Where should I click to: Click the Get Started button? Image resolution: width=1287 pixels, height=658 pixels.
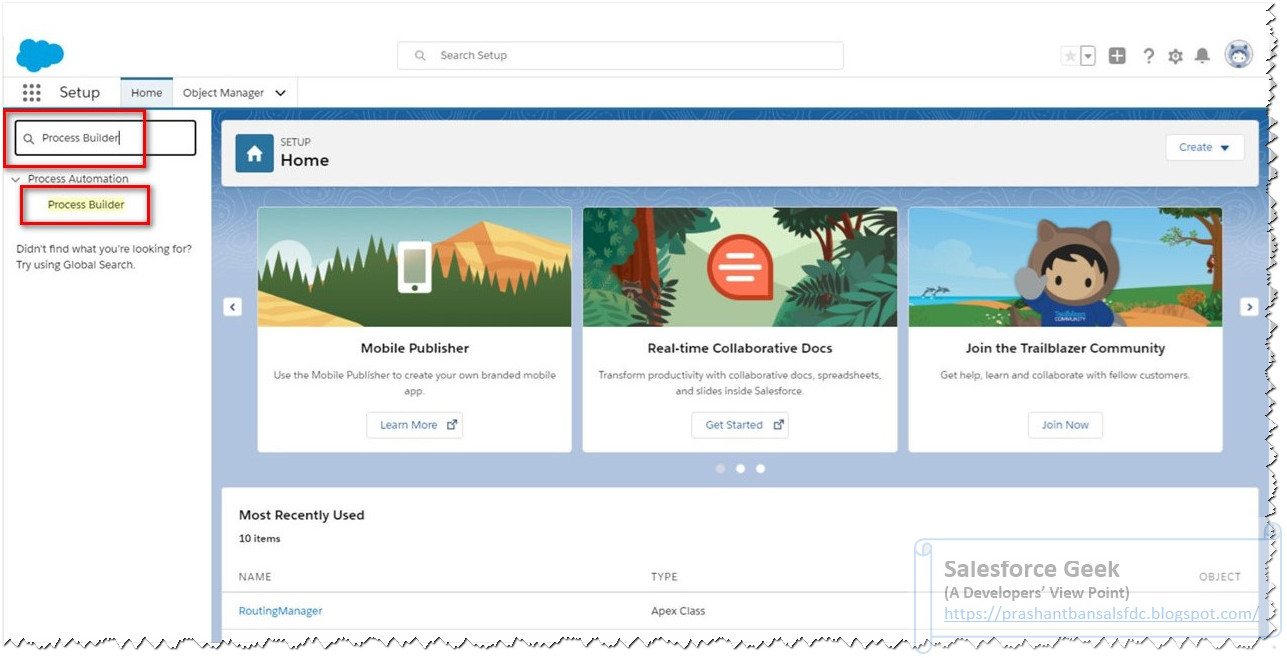[x=740, y=425]
